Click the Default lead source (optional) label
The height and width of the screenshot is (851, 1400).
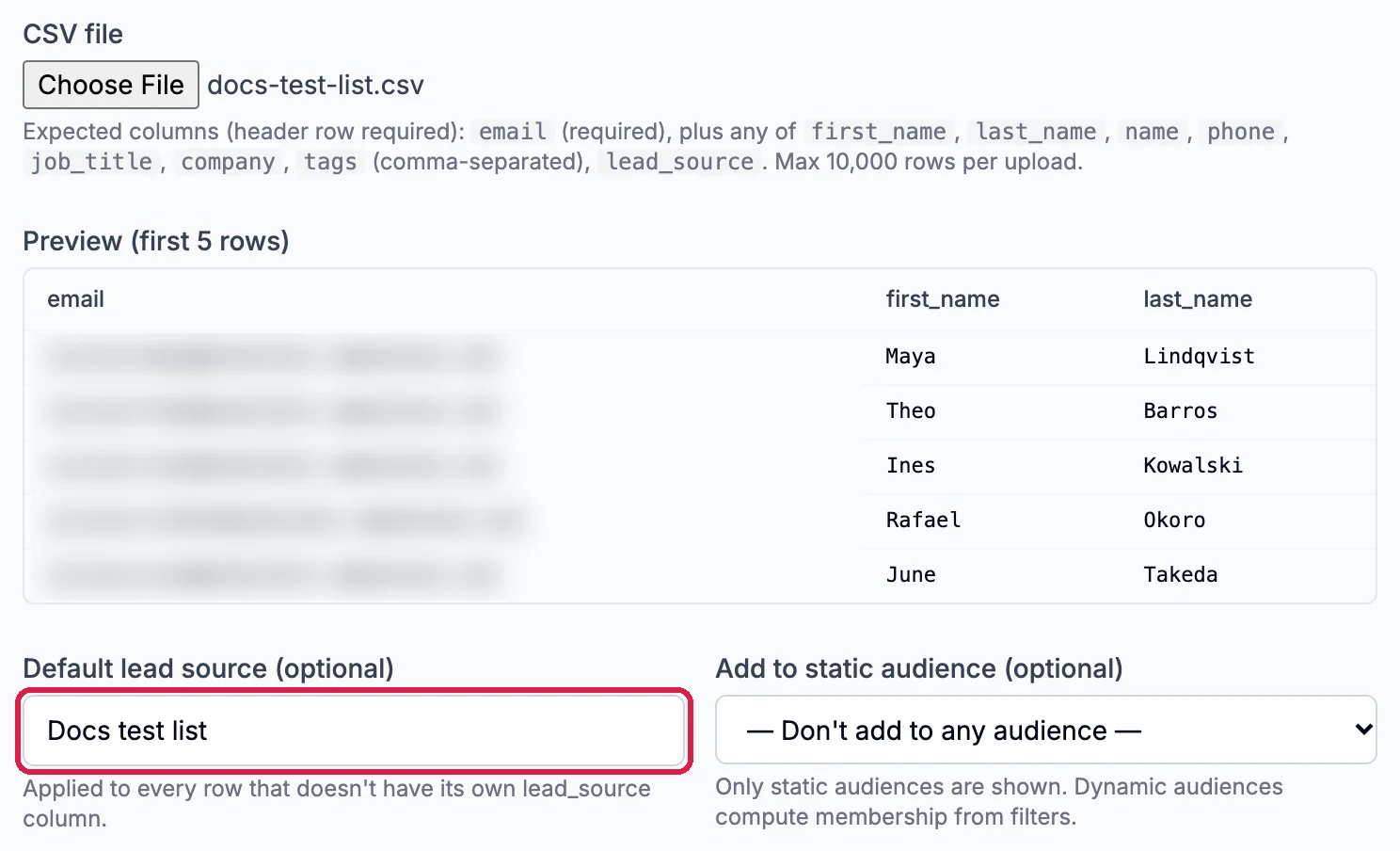(x=209, y=668)
